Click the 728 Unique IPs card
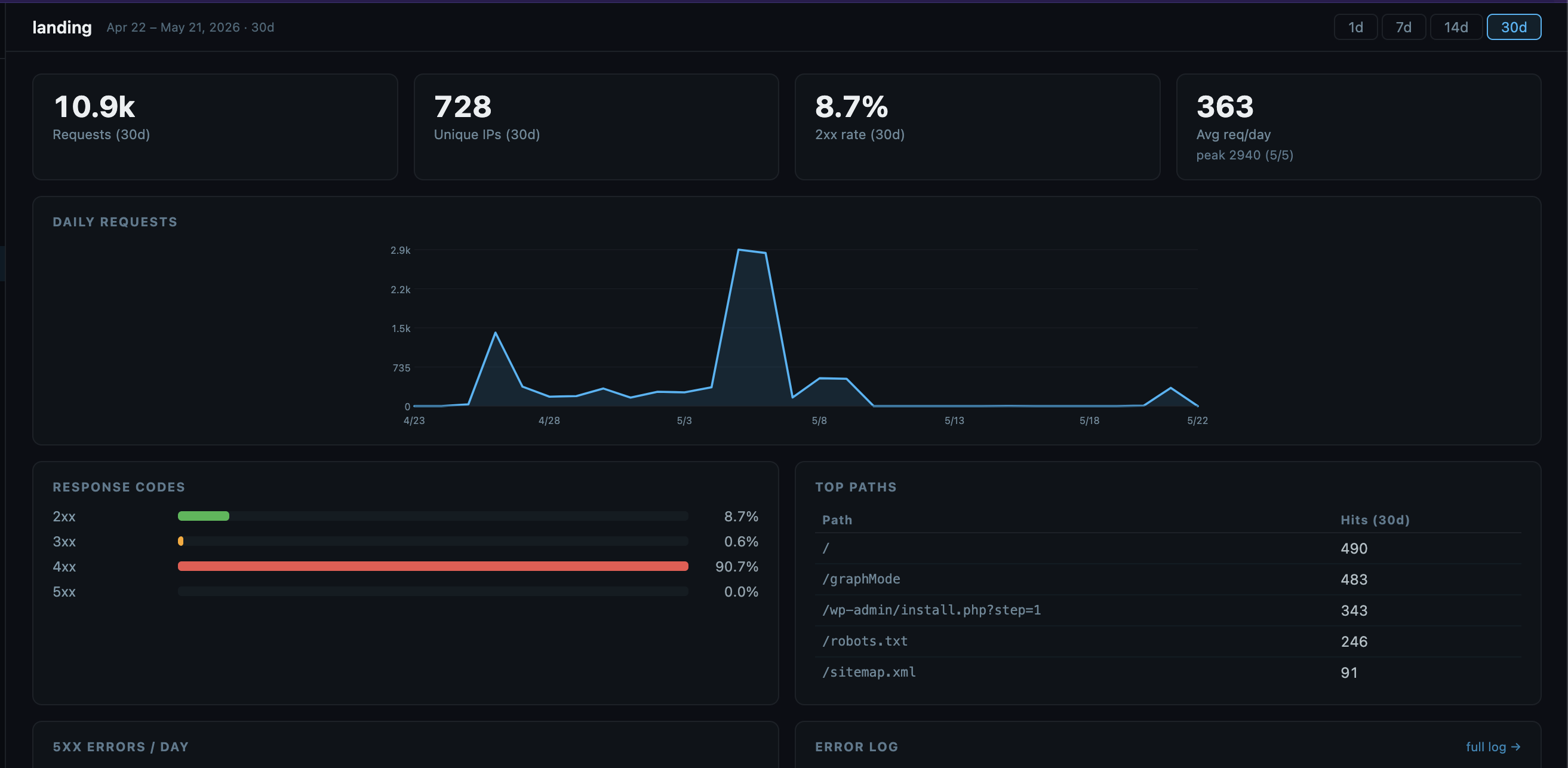Screen dimensions: 1568x768 click(596, 127)
